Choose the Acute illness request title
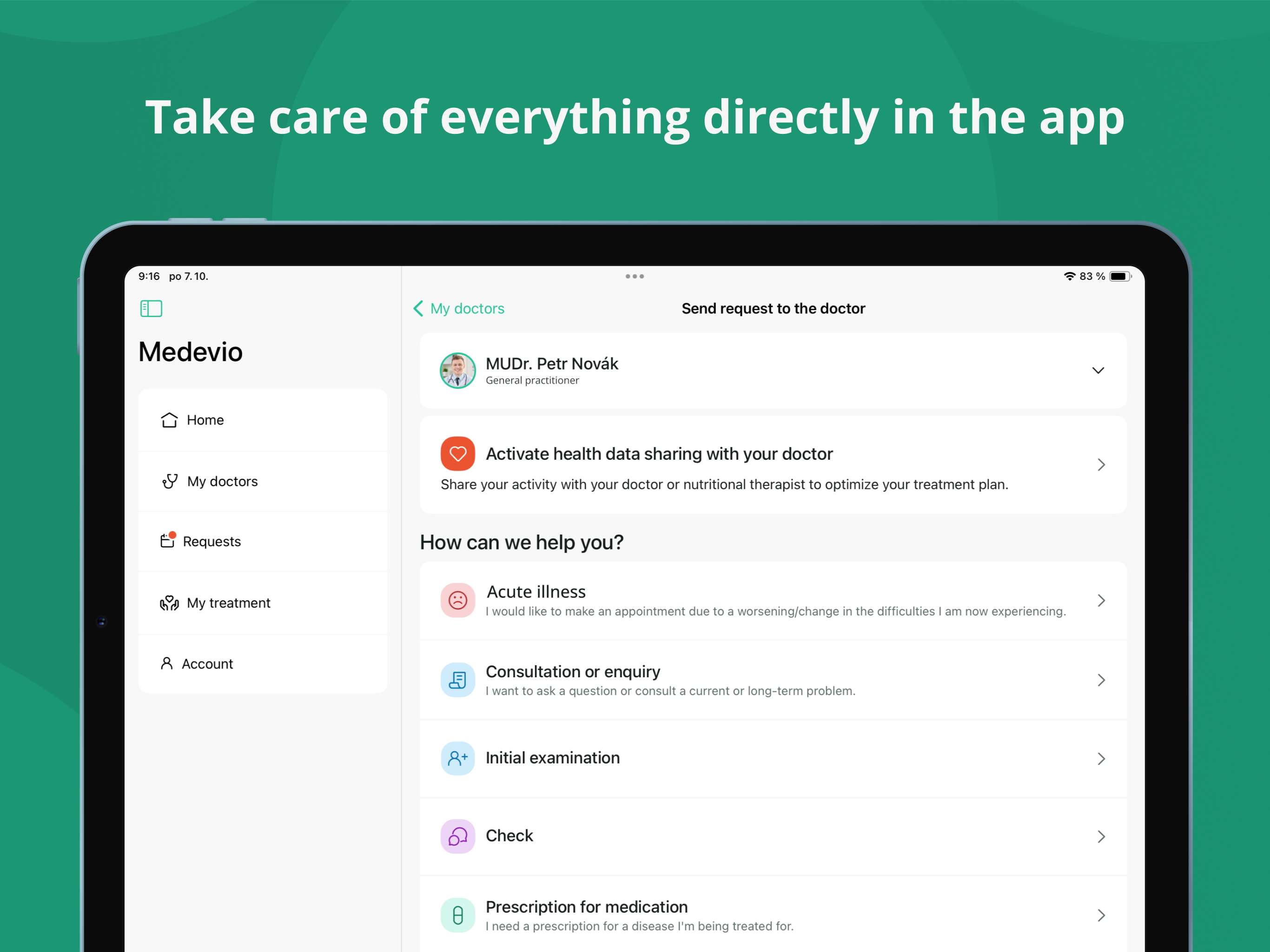The width and height of the screenshot is (1270, 952). 536,591
